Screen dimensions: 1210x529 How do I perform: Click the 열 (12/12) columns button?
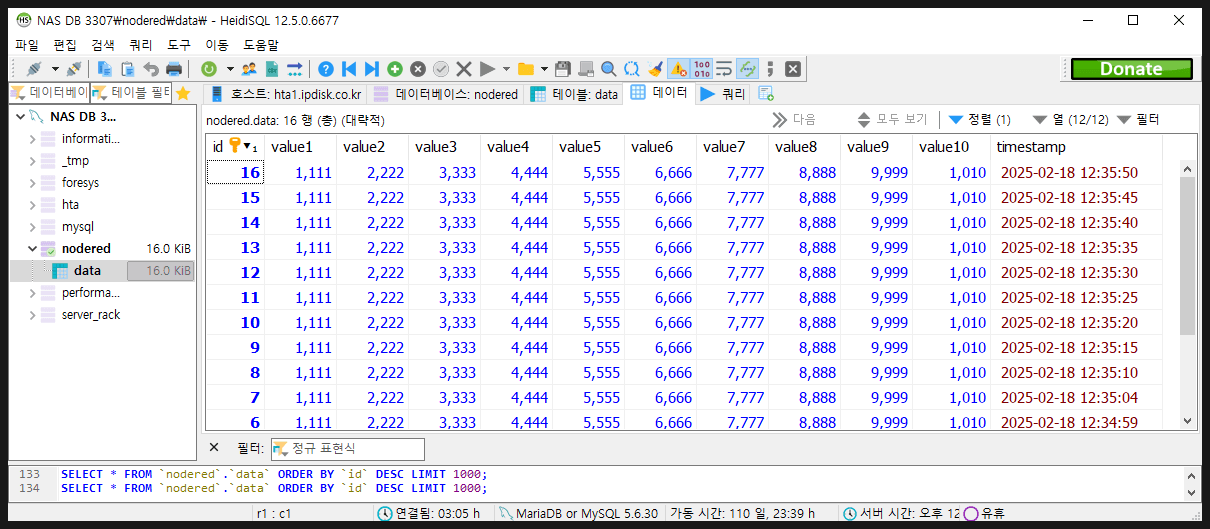coord(1070,120)
